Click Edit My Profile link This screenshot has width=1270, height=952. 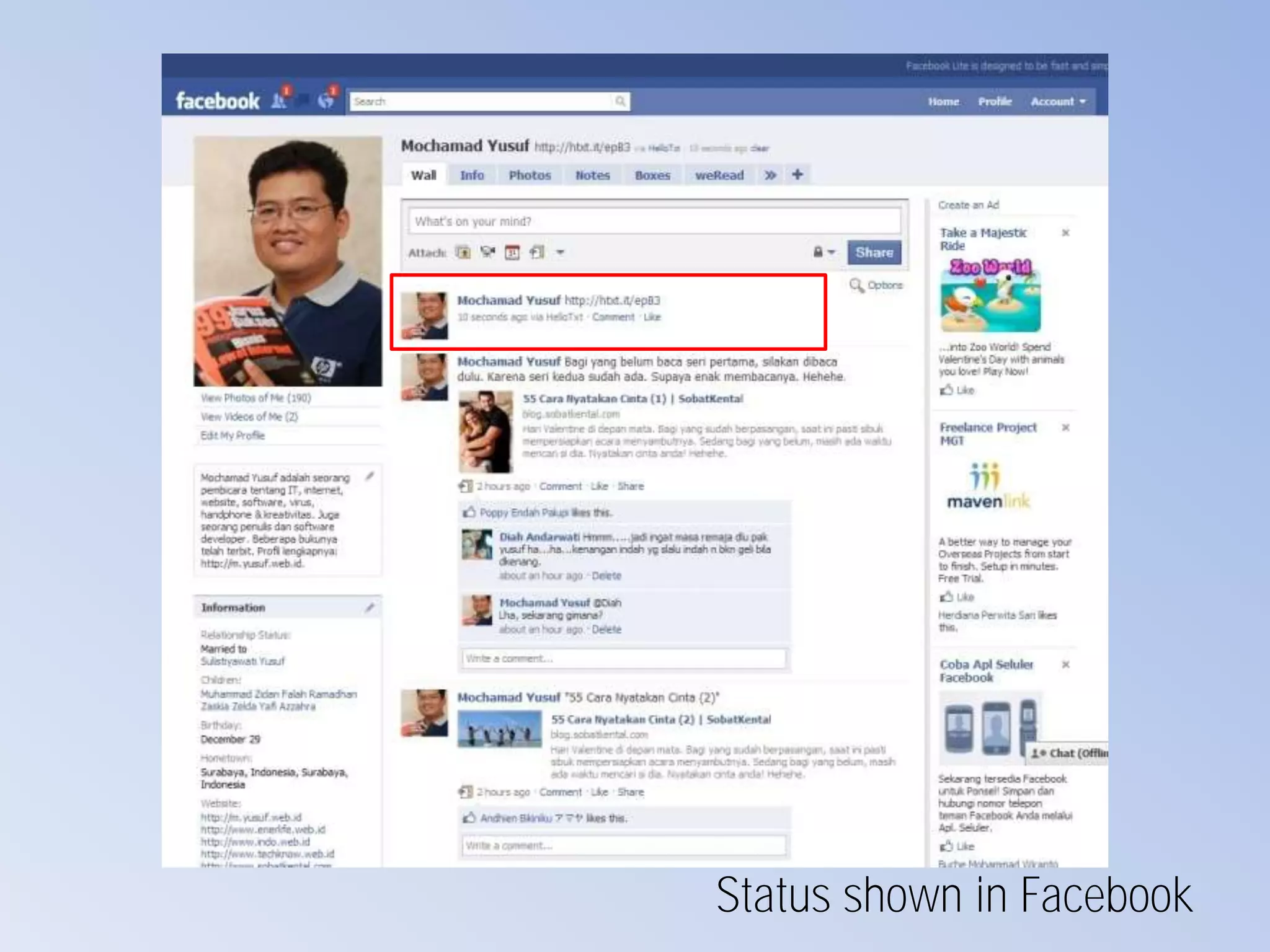coord(233,436)
